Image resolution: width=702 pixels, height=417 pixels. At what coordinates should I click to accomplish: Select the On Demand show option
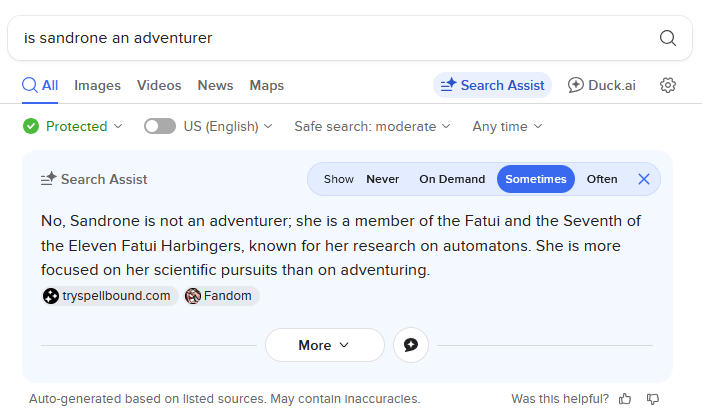(x=452, y=179)
